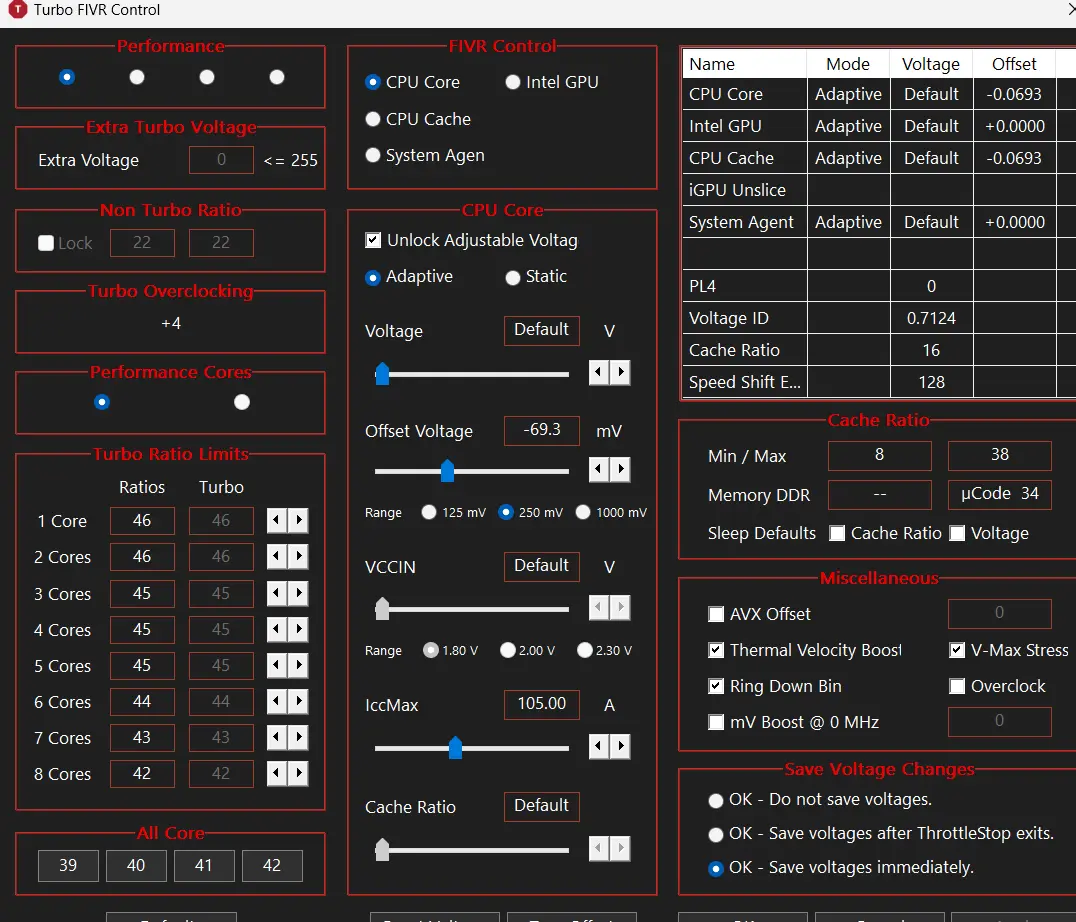Increase the 3 Cores turbo ratio with right arrow
This screenshot has height=922, width=1076.
(x=299, y=593)
